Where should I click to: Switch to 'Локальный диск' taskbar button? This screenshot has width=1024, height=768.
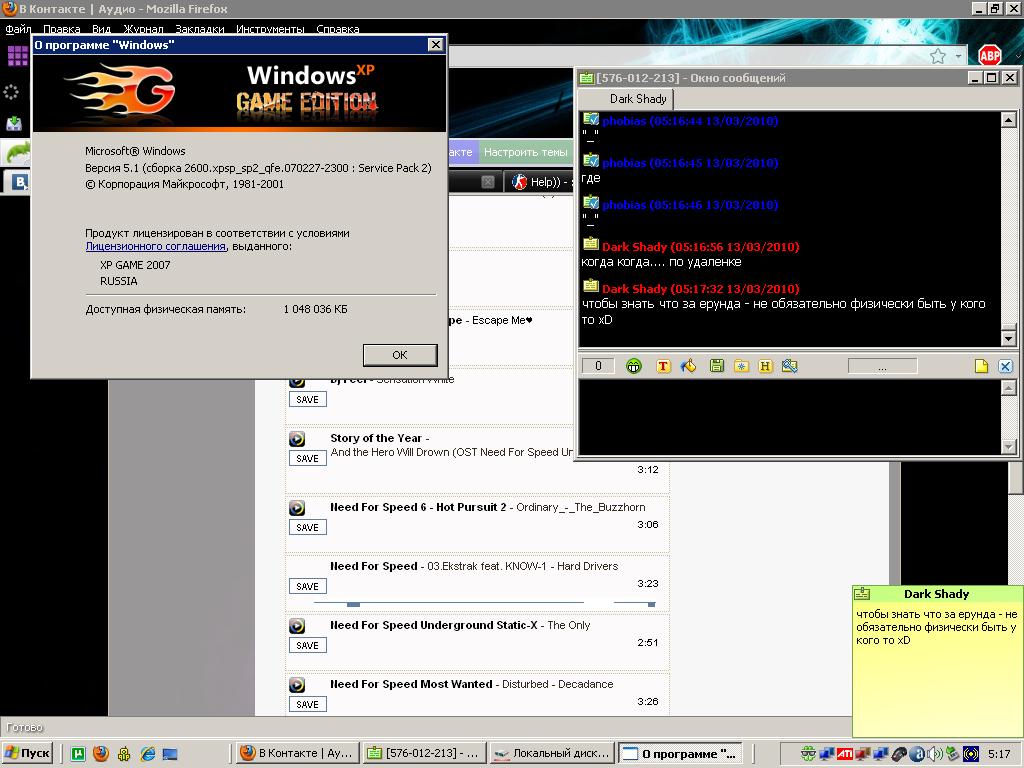[552, 753]
